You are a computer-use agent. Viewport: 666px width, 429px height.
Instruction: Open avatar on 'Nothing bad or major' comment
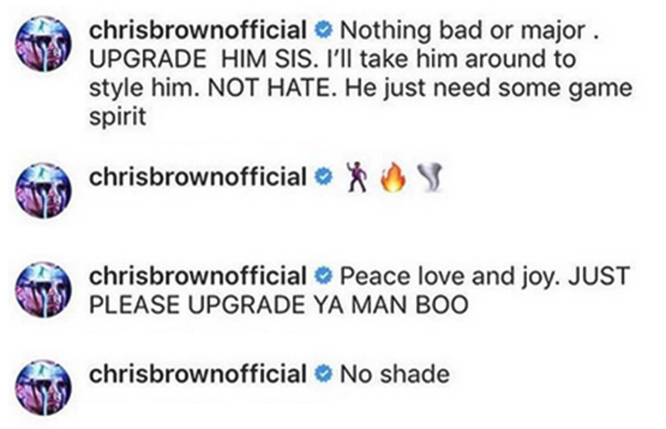coord(43,44)
